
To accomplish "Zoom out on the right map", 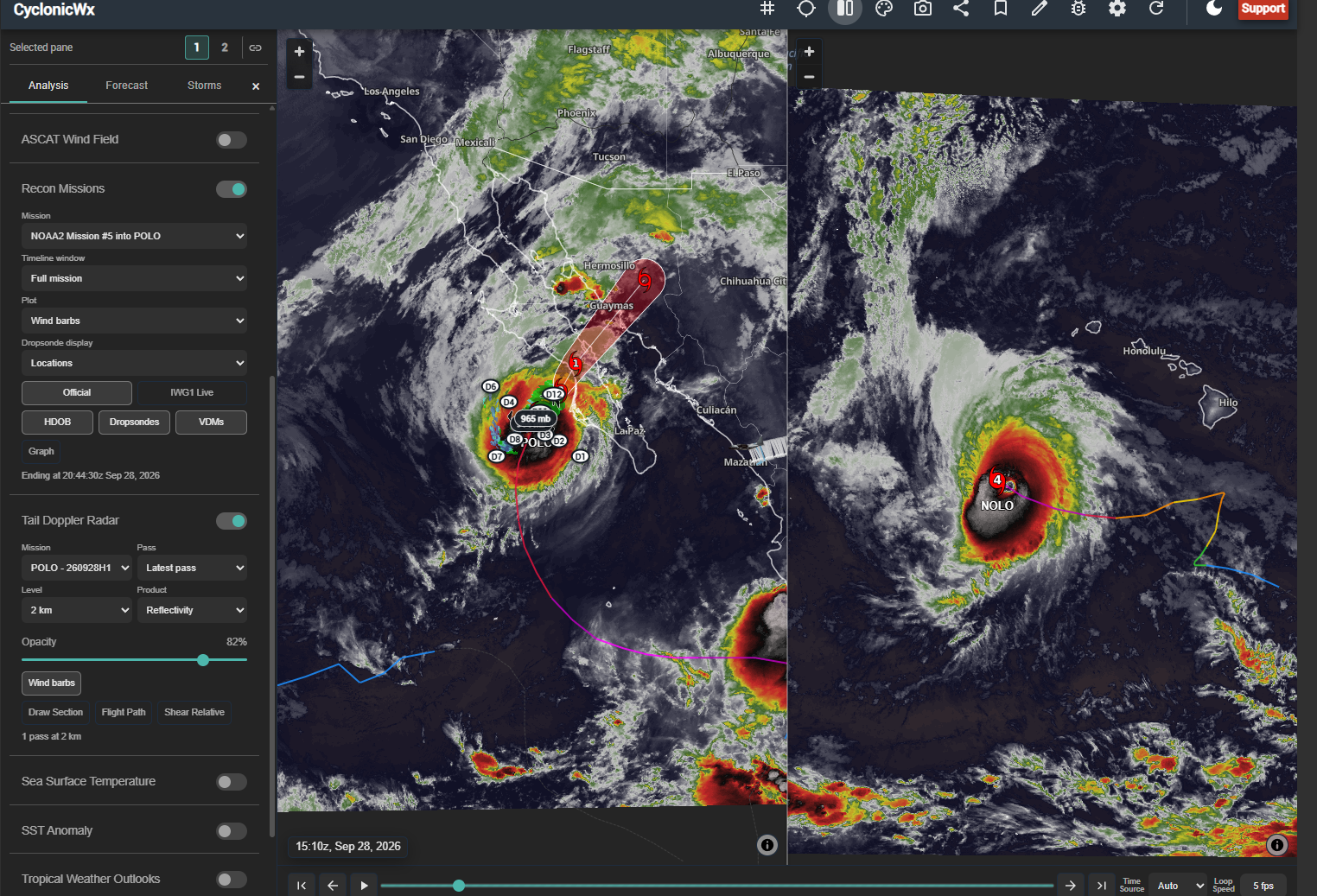I will (809, 77).
